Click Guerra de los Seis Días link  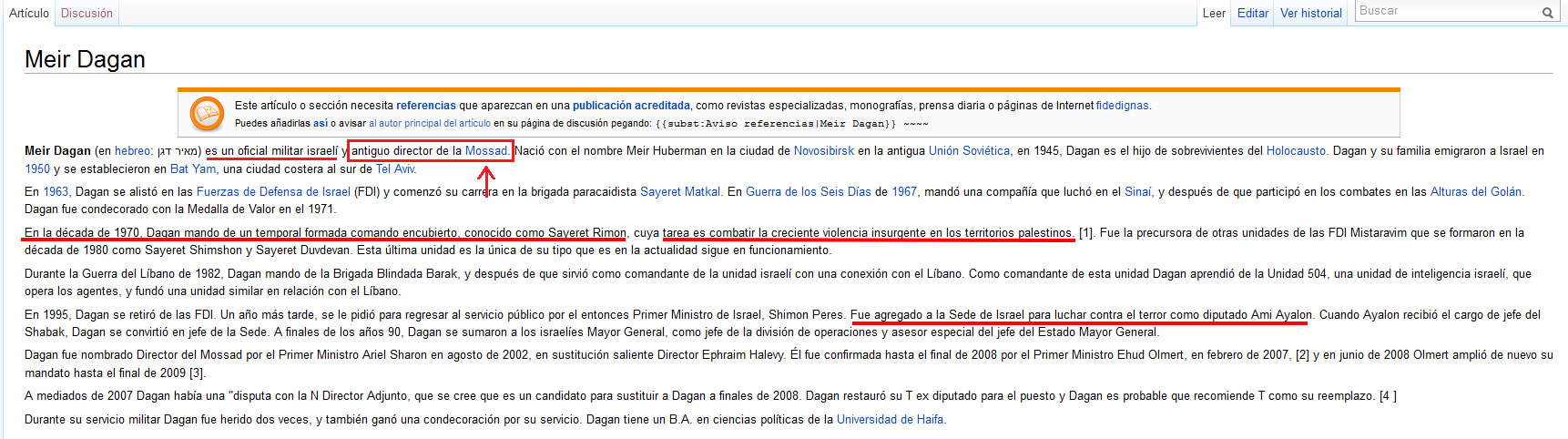[808, 192]
